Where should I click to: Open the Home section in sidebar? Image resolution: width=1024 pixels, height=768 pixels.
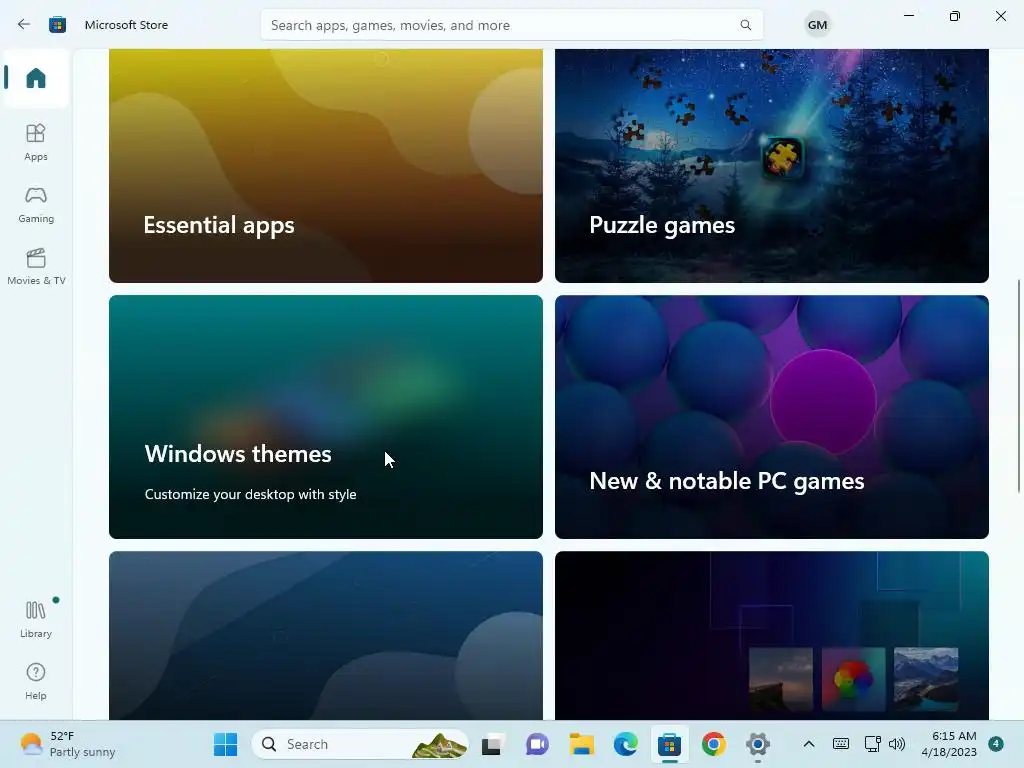pyautogui.click(x=36, y=78)
